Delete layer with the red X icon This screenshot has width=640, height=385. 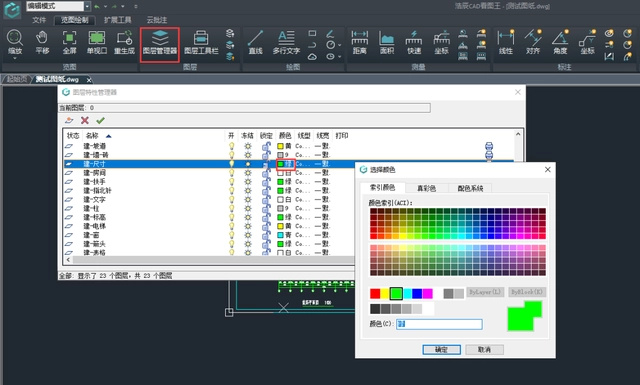click(x=84, y=120)
